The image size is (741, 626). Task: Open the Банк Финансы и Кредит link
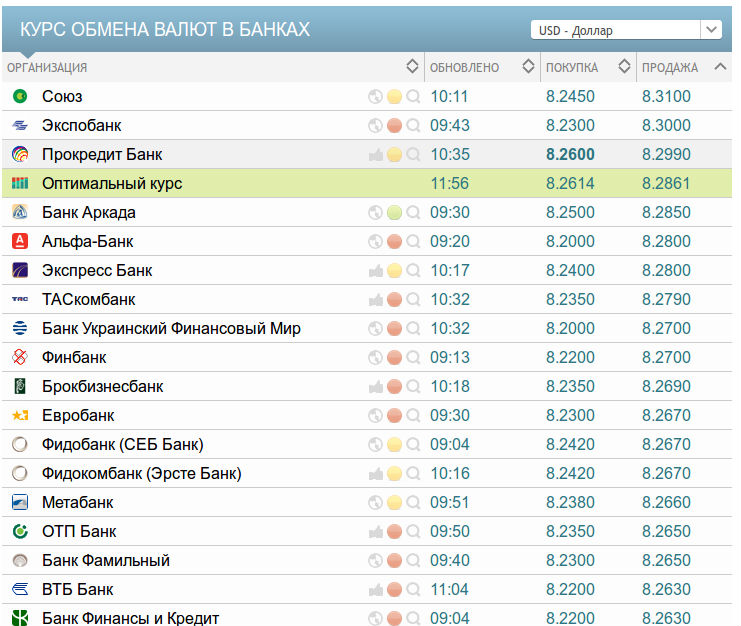[130, 618]
